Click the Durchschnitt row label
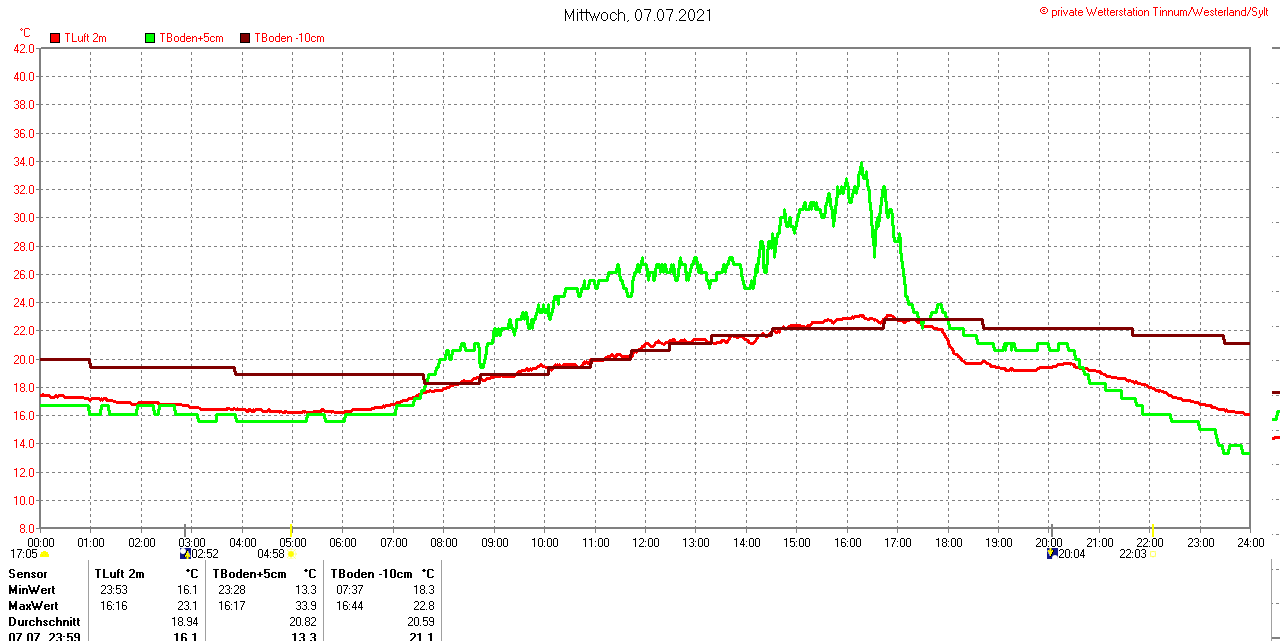 click(x=44, y=622)
